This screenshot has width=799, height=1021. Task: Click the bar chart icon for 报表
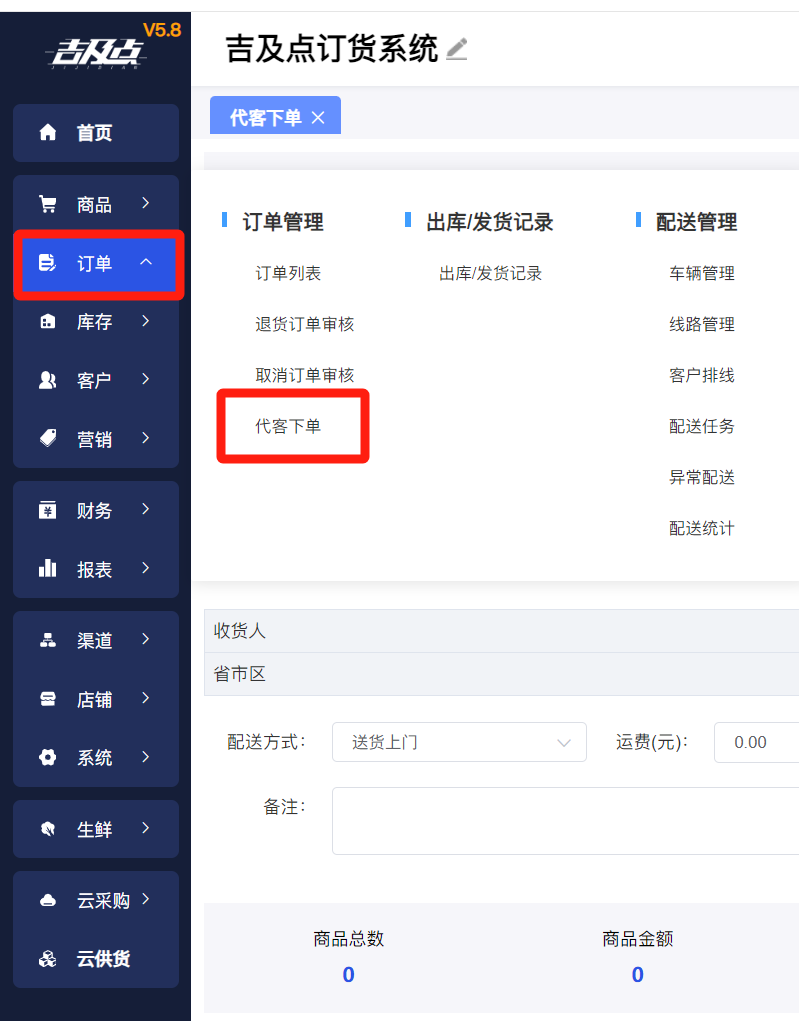[47, 568]
